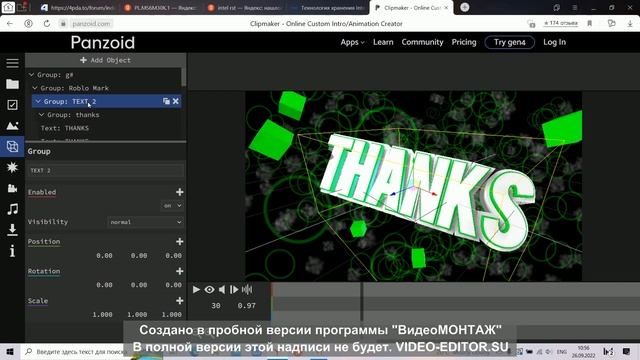Screen dimensions: 640x360
Task: Go back in browser history
Action: tap(10, 24)
